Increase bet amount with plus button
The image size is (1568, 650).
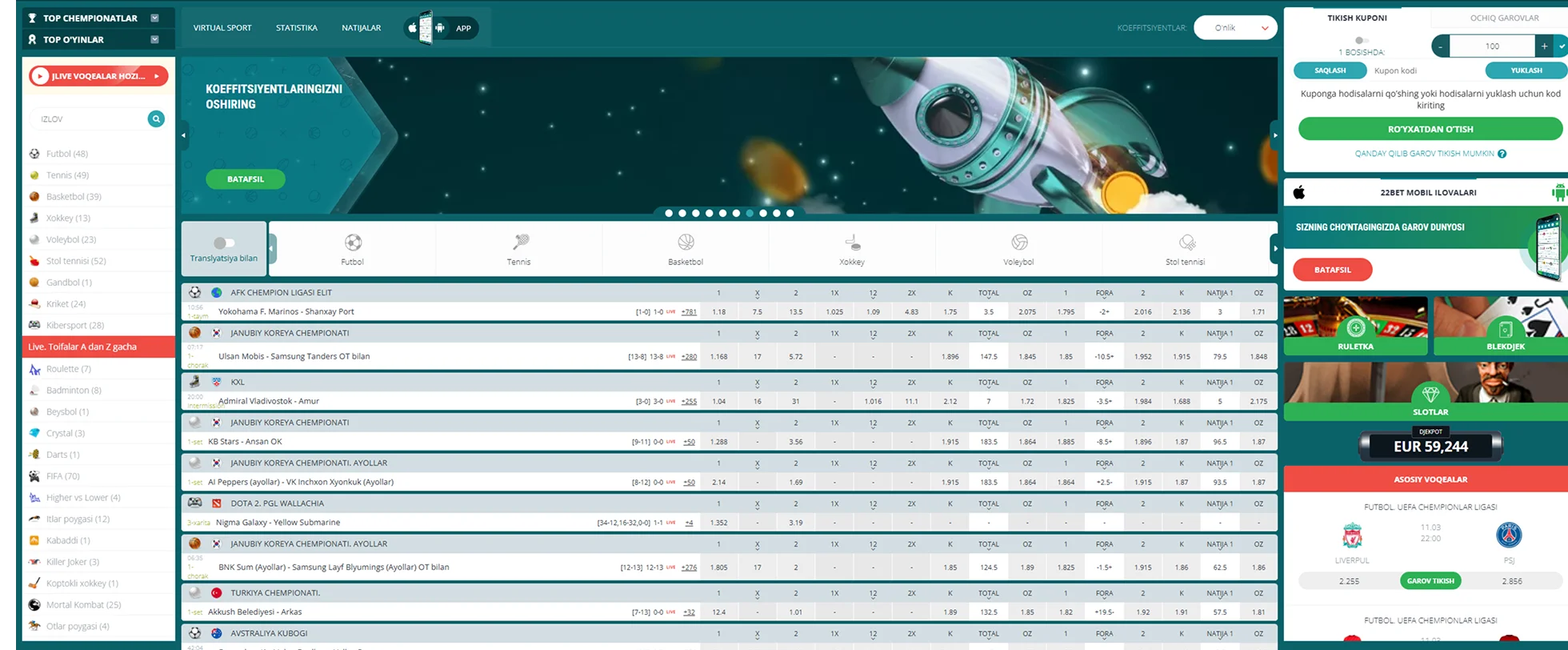(x=1544, y=46)
